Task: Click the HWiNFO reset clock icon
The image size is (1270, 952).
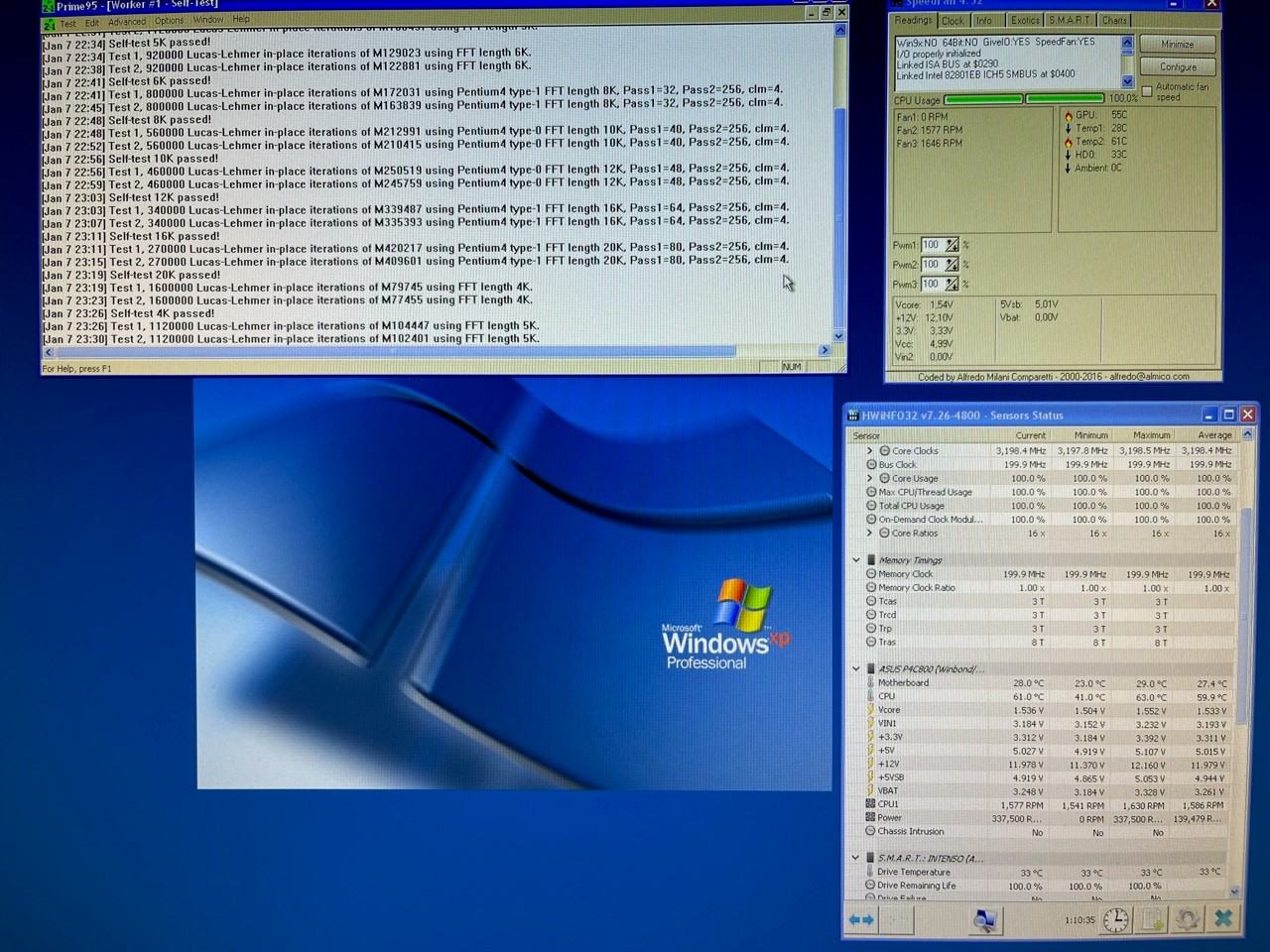Action: [x=1116, y=919]
